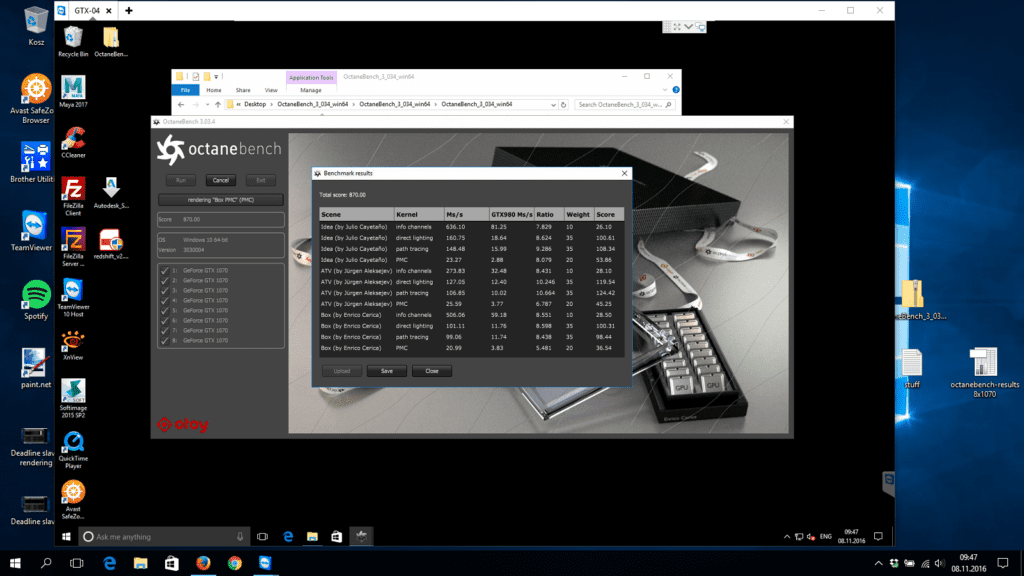
Task: Open a new session tab with plus
Action: click(x=129, y=10)
